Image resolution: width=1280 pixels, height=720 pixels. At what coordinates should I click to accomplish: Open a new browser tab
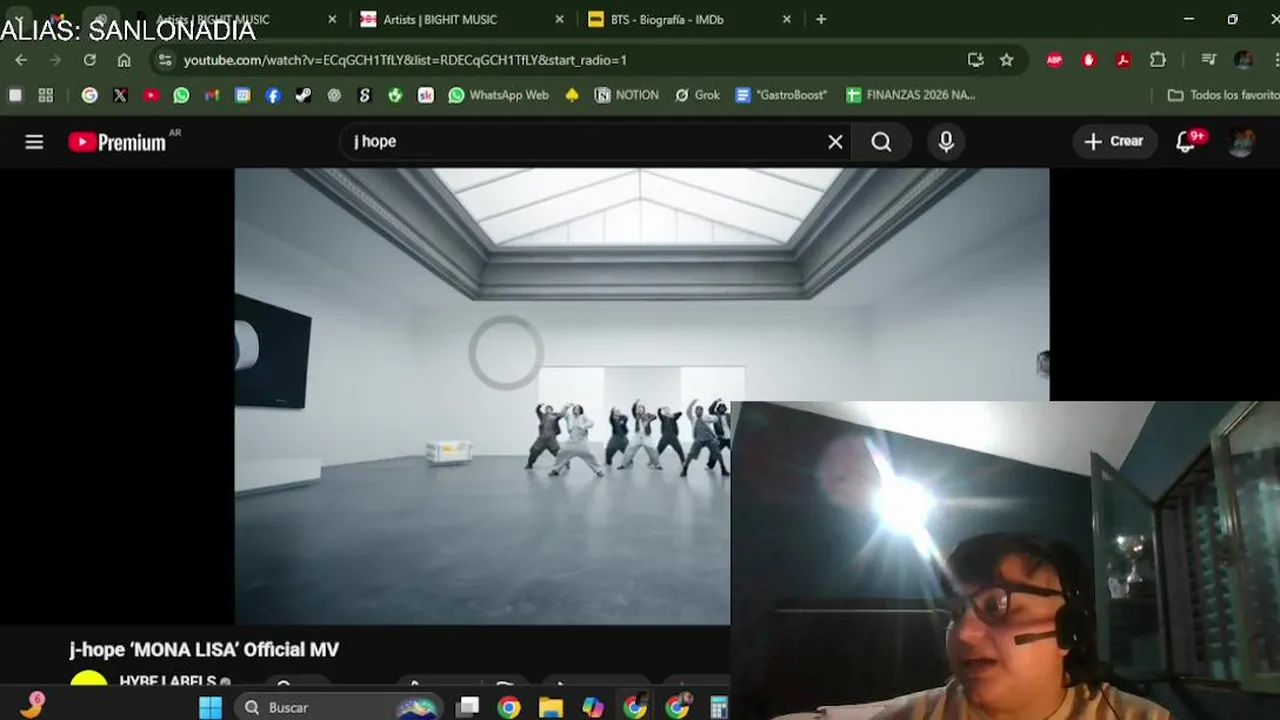click(821, 19)
